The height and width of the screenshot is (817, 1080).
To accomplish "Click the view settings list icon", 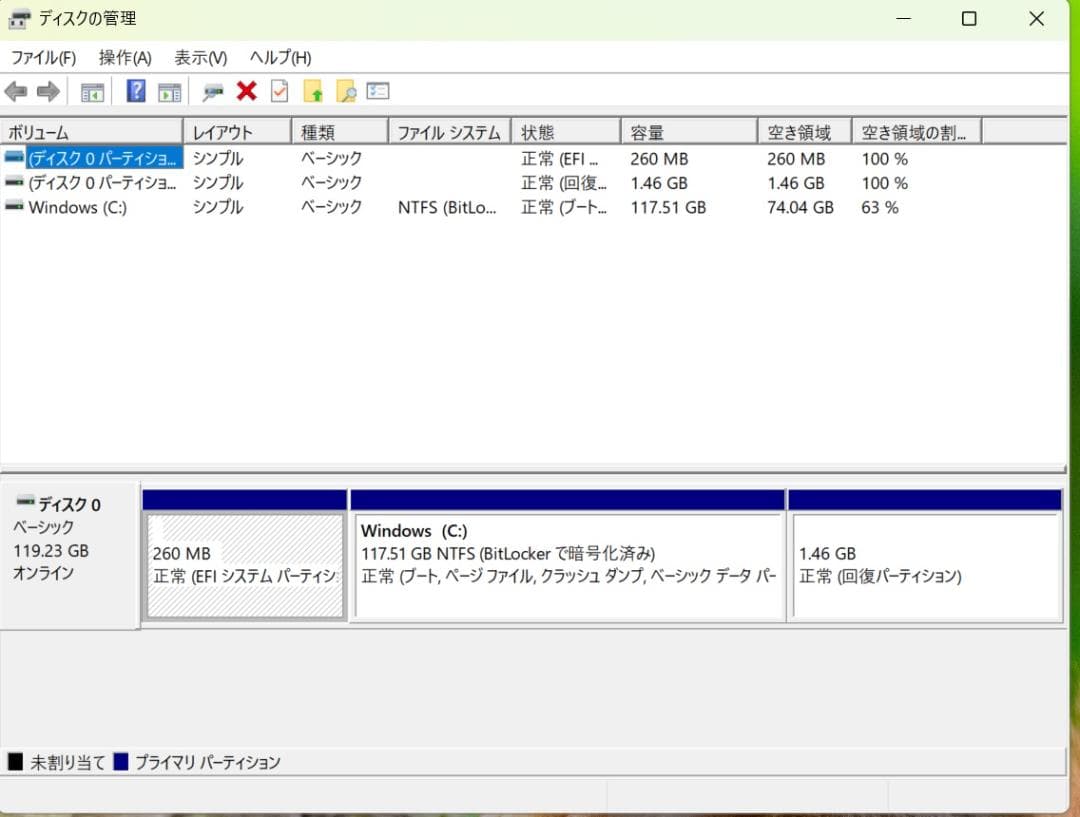I will pyautogui.click(x=378, y=91).
